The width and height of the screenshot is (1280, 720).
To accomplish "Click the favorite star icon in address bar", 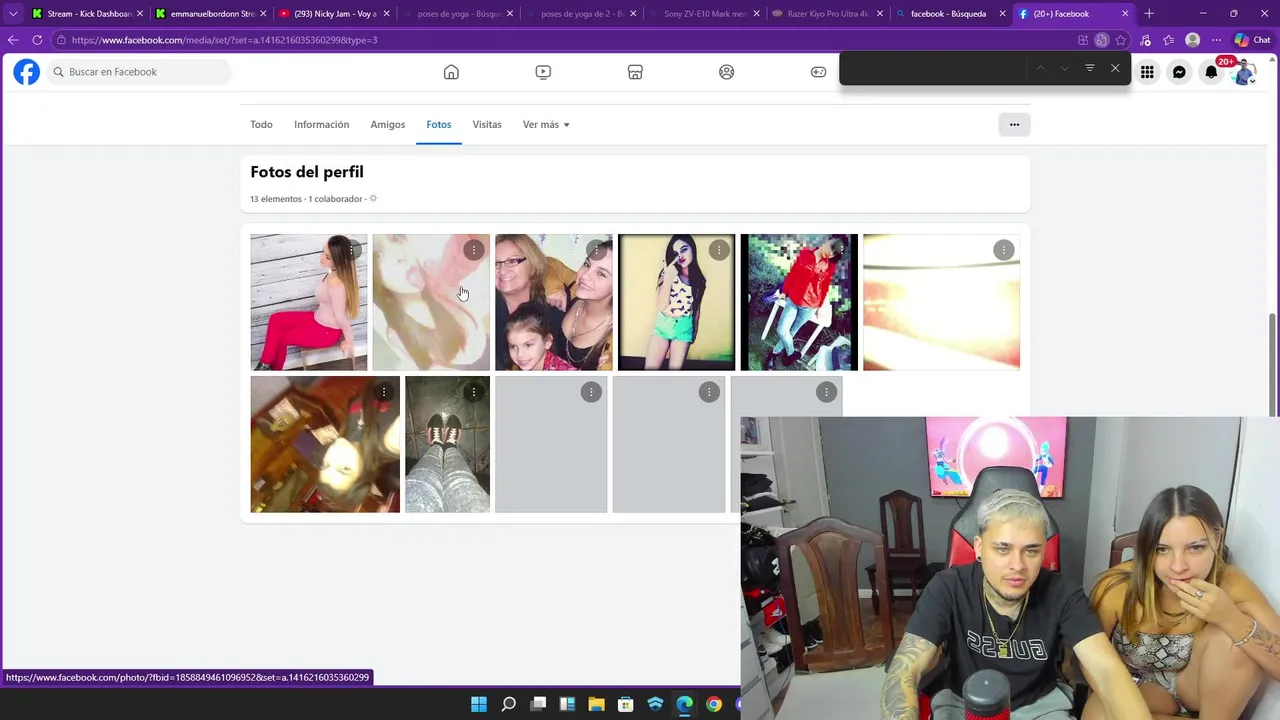I will [1121, 40].
